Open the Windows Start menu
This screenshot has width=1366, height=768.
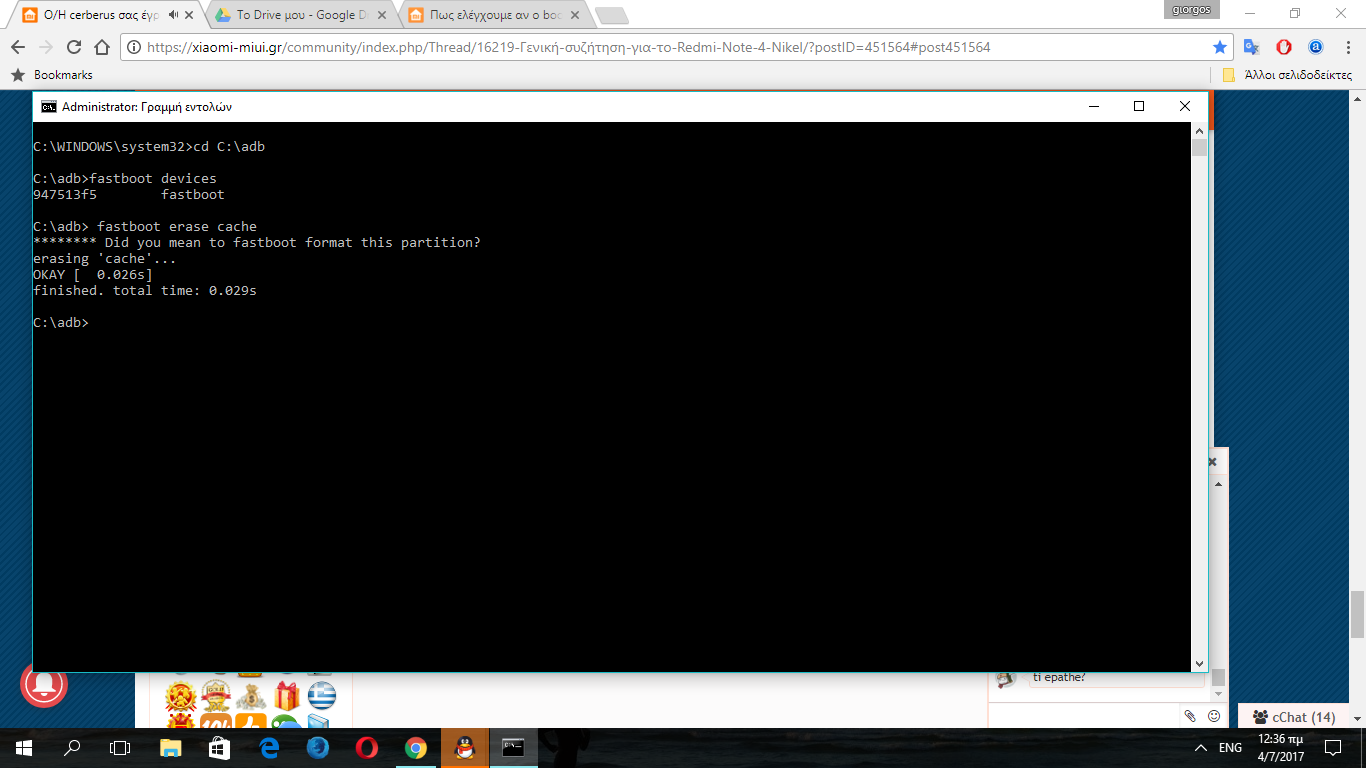coord(24,747)
